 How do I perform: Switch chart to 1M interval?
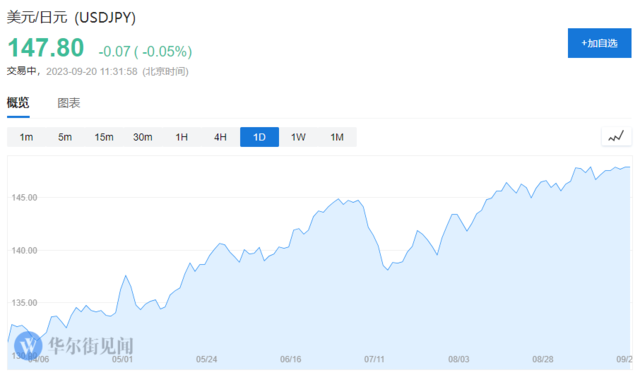(x=337, y=137)
